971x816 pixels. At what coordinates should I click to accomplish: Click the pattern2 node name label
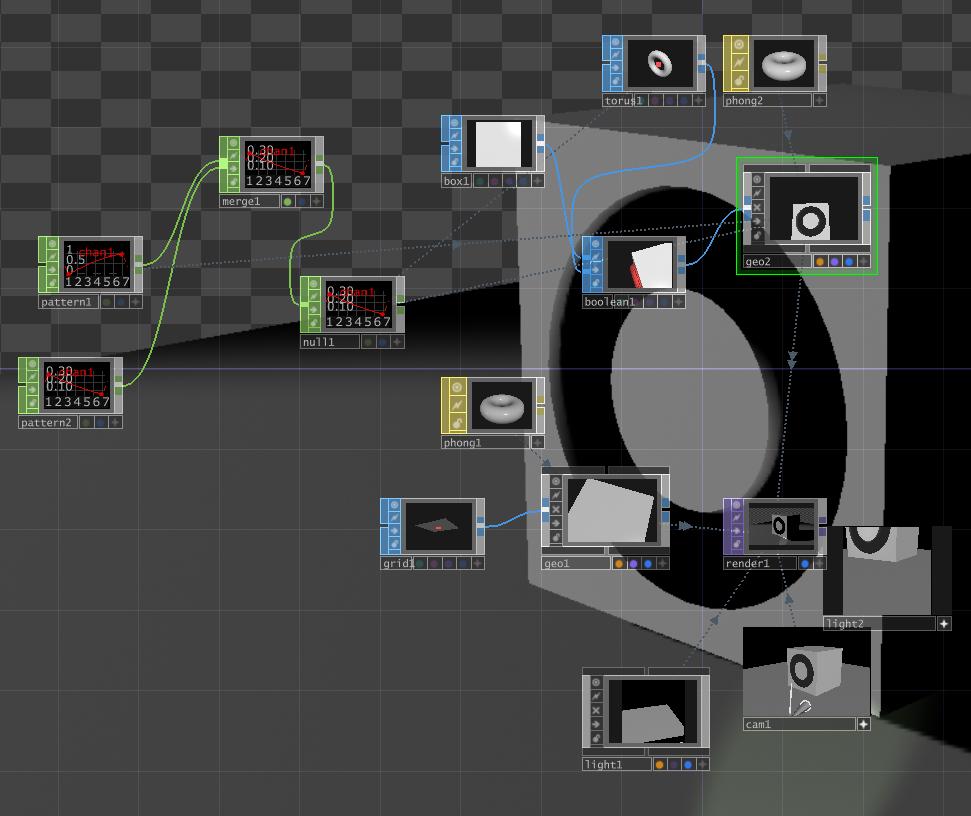(46, 422)
